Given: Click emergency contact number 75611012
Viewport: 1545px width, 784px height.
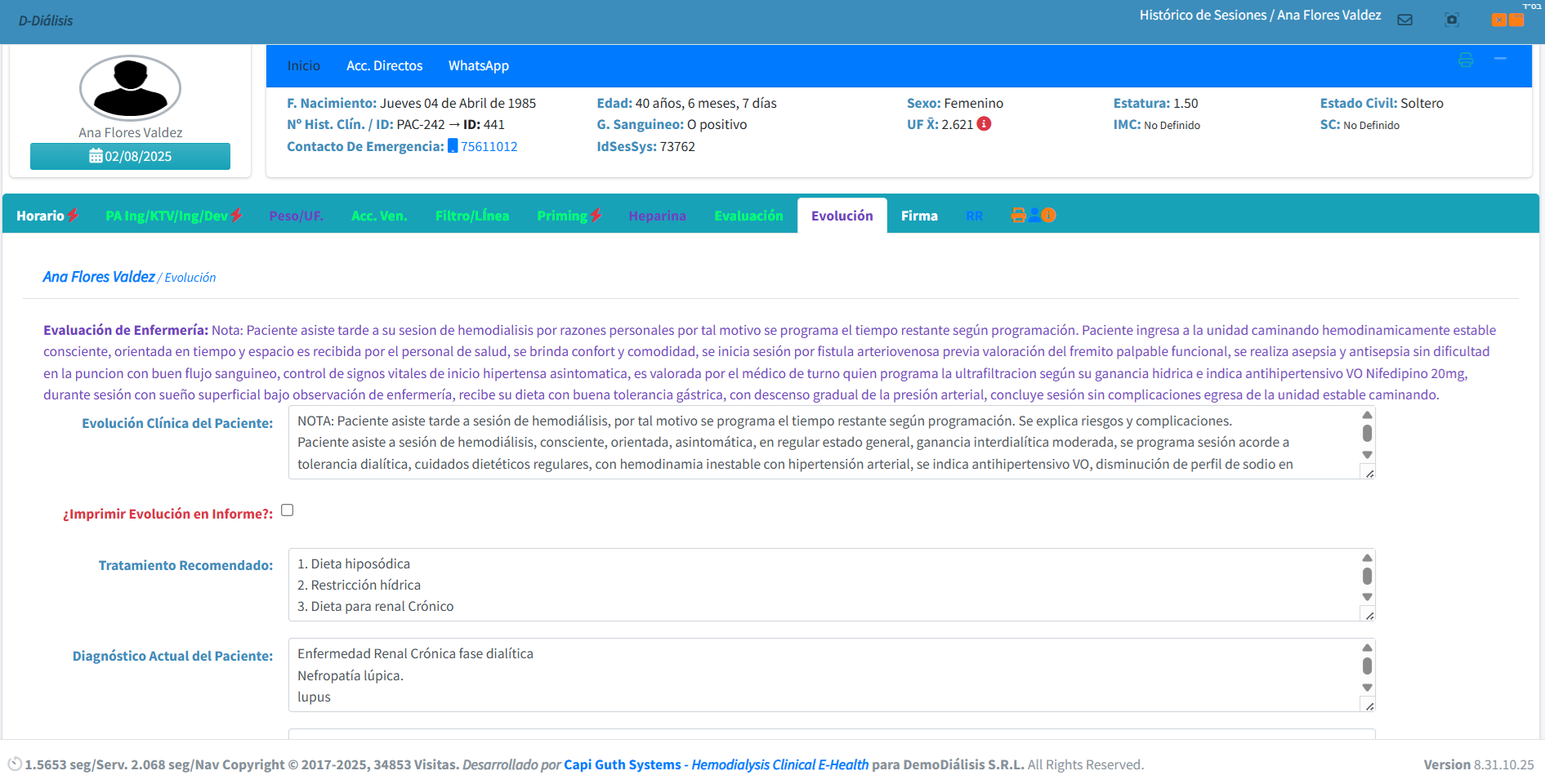Looking at the screenshot, I should 489,146.
